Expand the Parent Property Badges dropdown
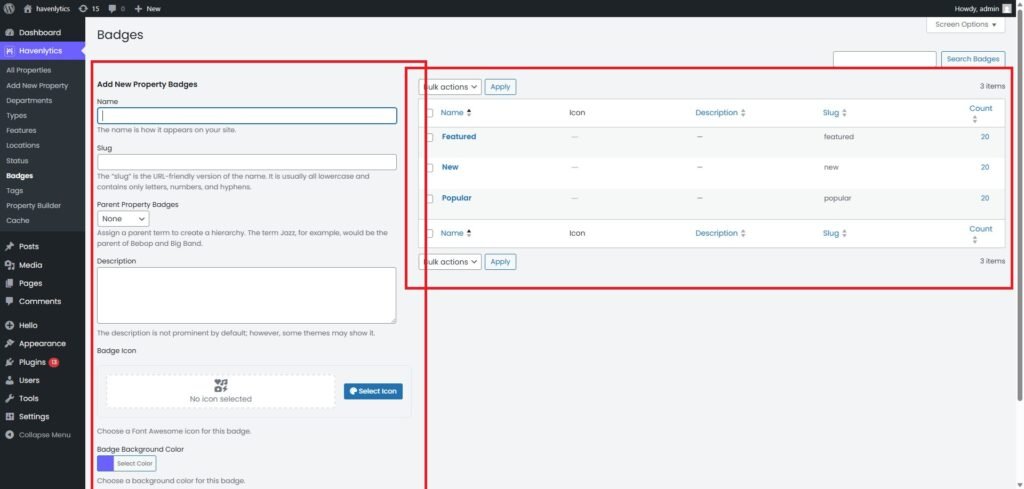 click(123, 218)
